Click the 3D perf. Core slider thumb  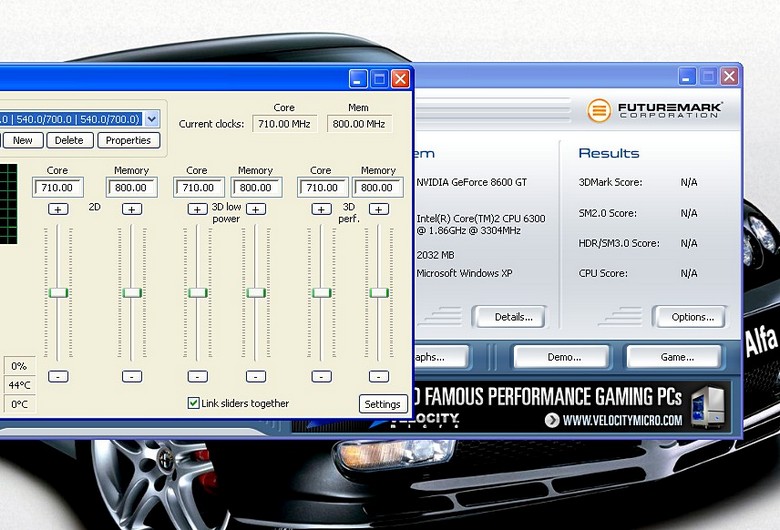click(321, 293)
